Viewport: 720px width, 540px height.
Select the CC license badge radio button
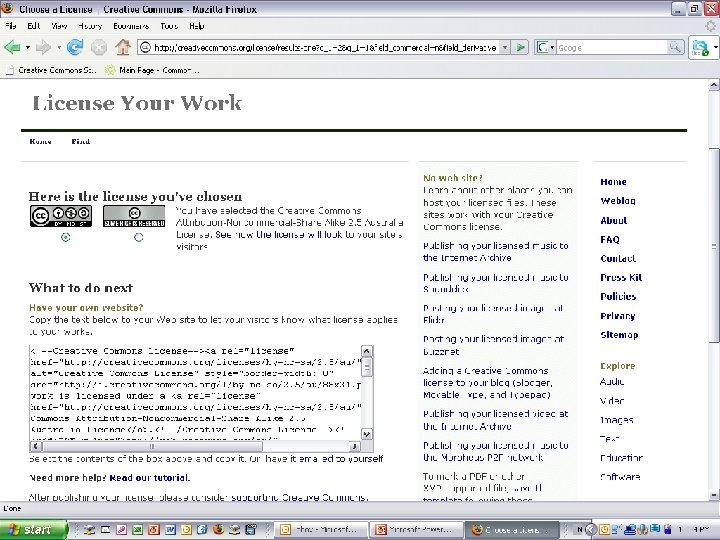click(66, 237)
